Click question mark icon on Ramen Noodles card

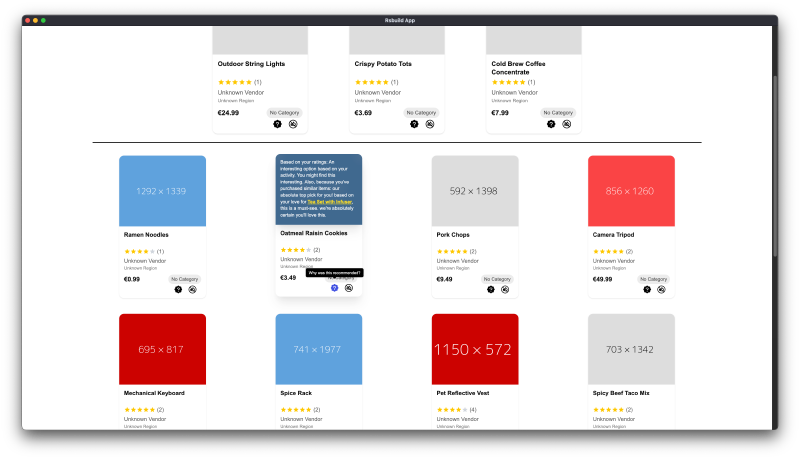[x=178, y=289]
